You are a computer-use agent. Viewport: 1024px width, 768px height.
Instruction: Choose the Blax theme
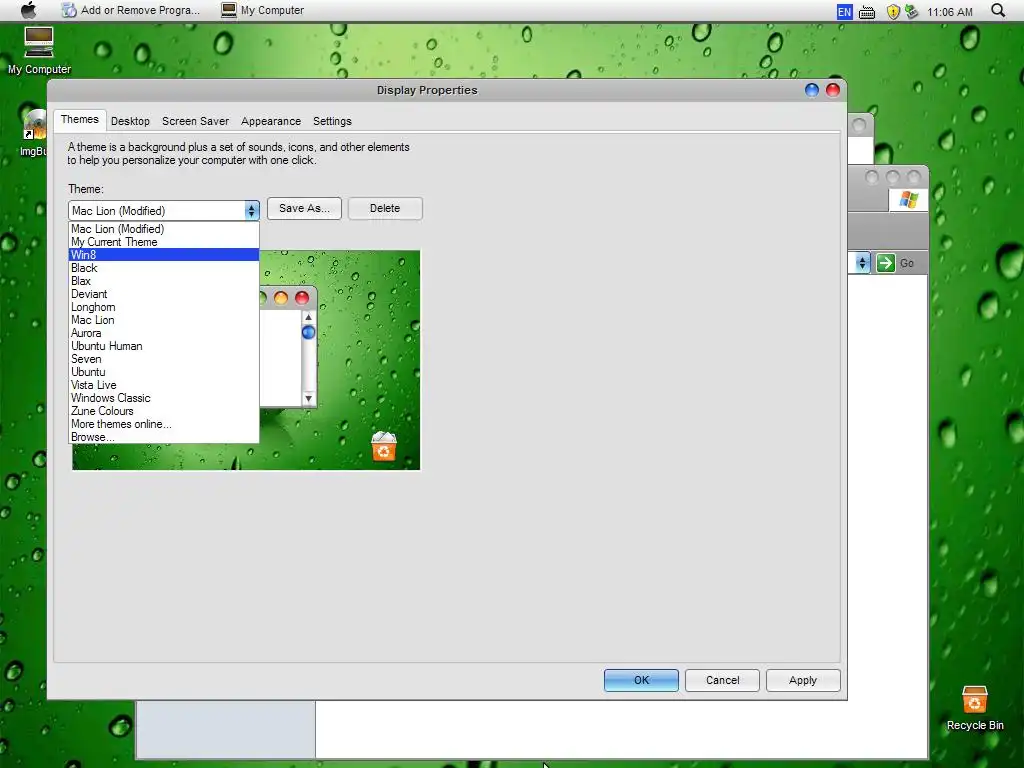(x=163, y=281)
